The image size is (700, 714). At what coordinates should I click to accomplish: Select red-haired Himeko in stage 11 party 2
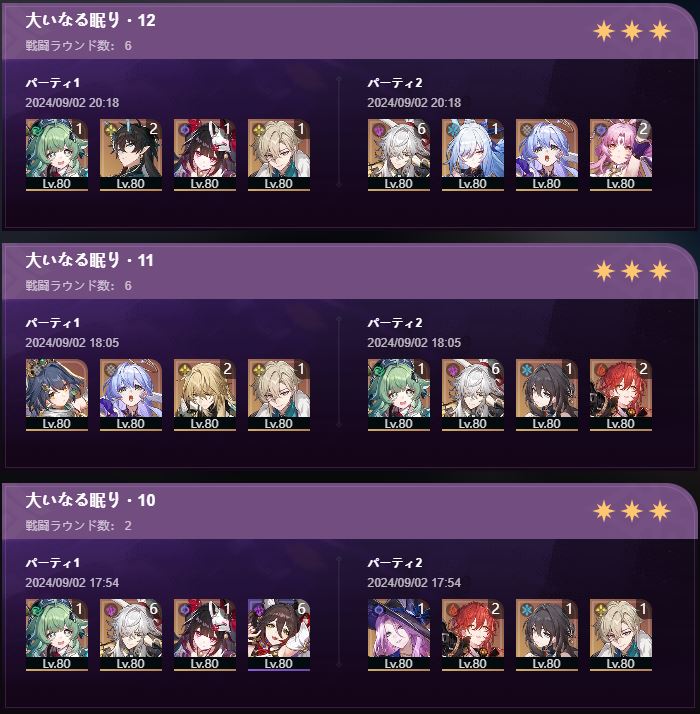621,395
